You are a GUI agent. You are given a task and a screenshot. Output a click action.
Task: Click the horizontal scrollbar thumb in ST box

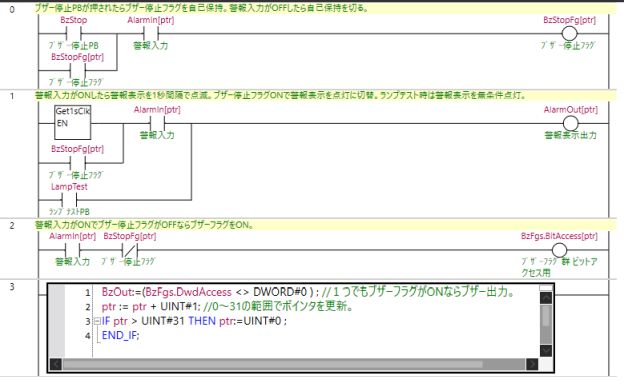tap(273, 364)
